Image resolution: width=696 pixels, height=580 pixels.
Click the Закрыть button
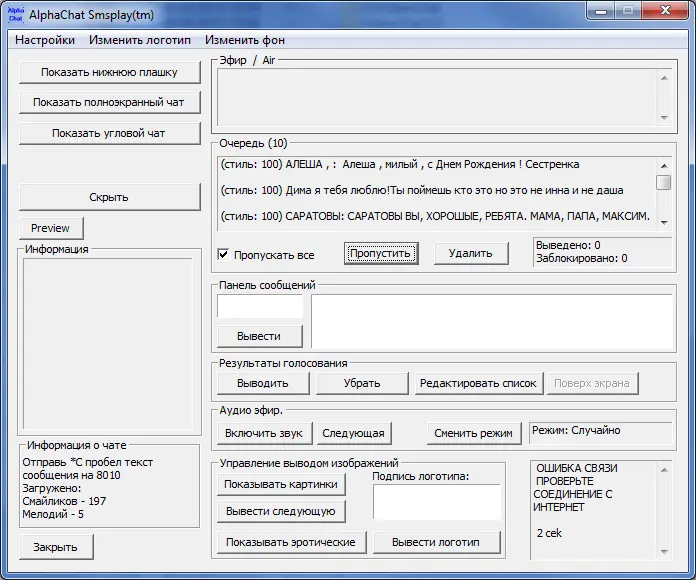pos(56,547)
